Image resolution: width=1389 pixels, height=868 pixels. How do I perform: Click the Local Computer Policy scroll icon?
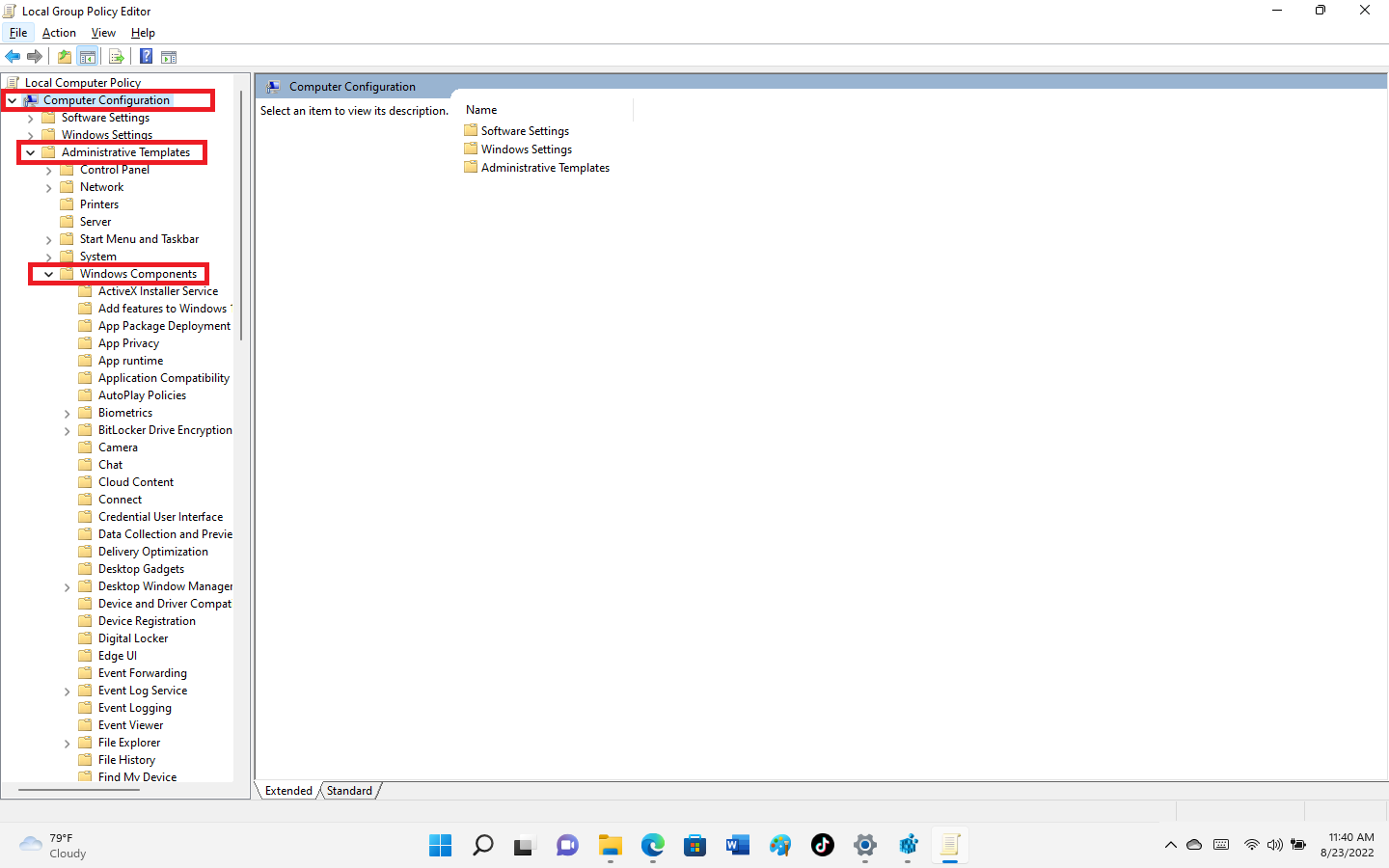click(13, 83)
